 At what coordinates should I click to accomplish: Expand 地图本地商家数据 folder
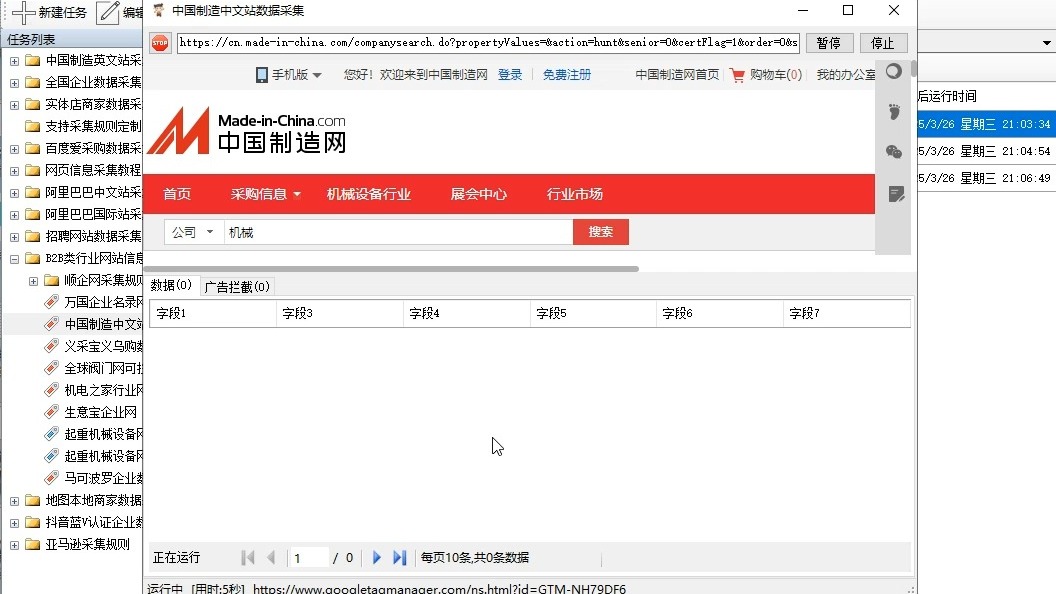[x=14, y=501]
